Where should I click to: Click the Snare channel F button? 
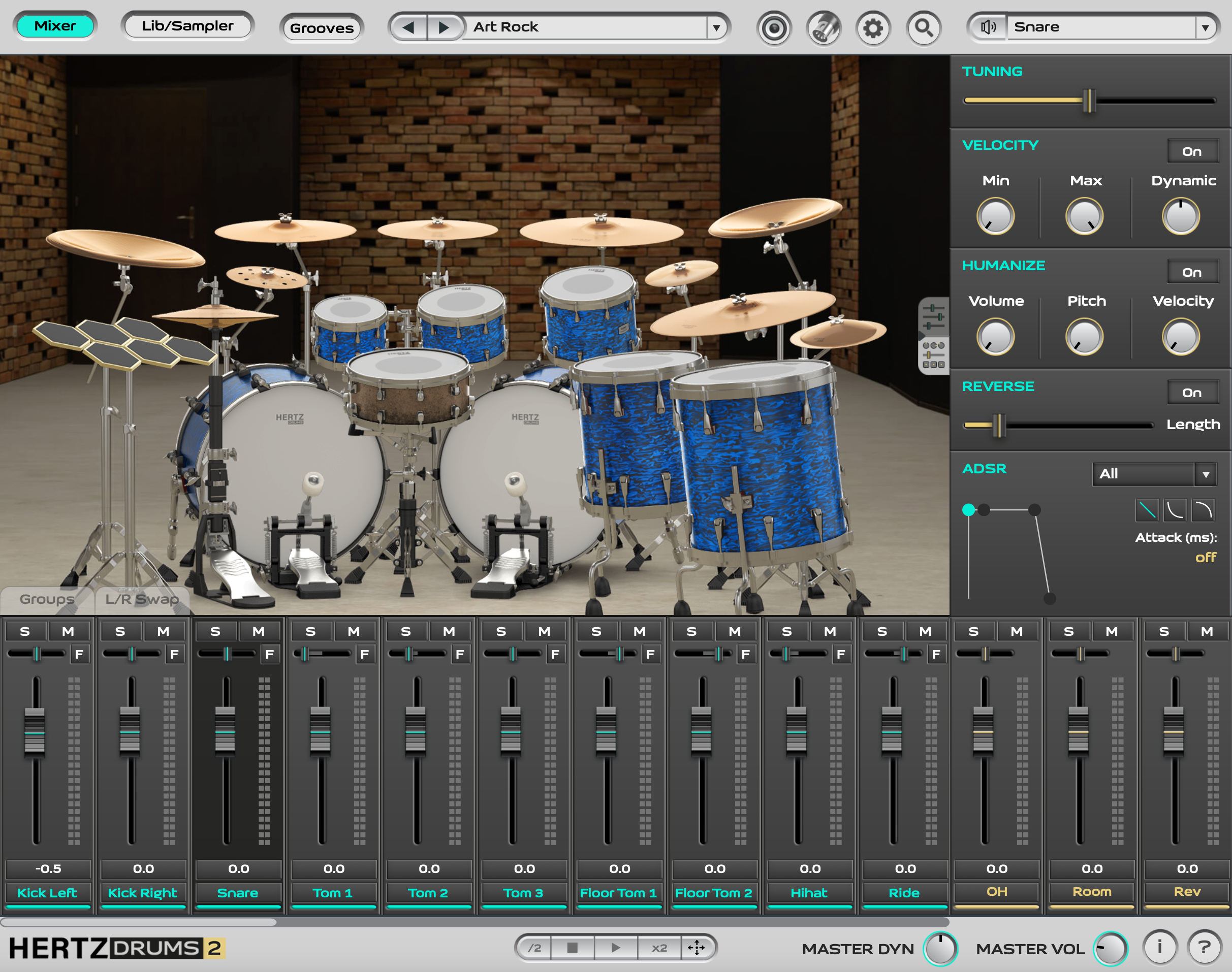pos(270,655)
